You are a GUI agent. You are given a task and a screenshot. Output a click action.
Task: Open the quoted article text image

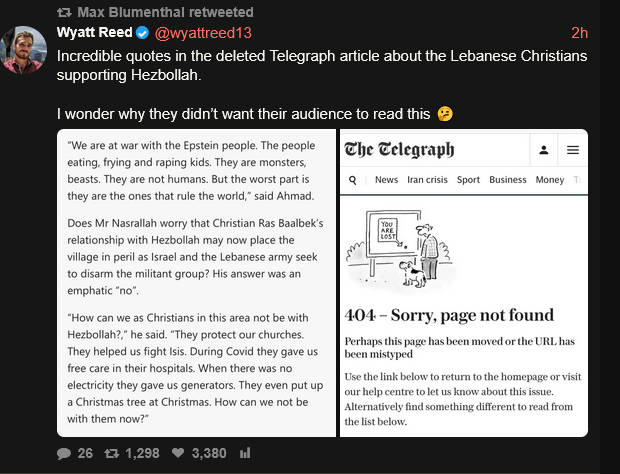(197, 283)
